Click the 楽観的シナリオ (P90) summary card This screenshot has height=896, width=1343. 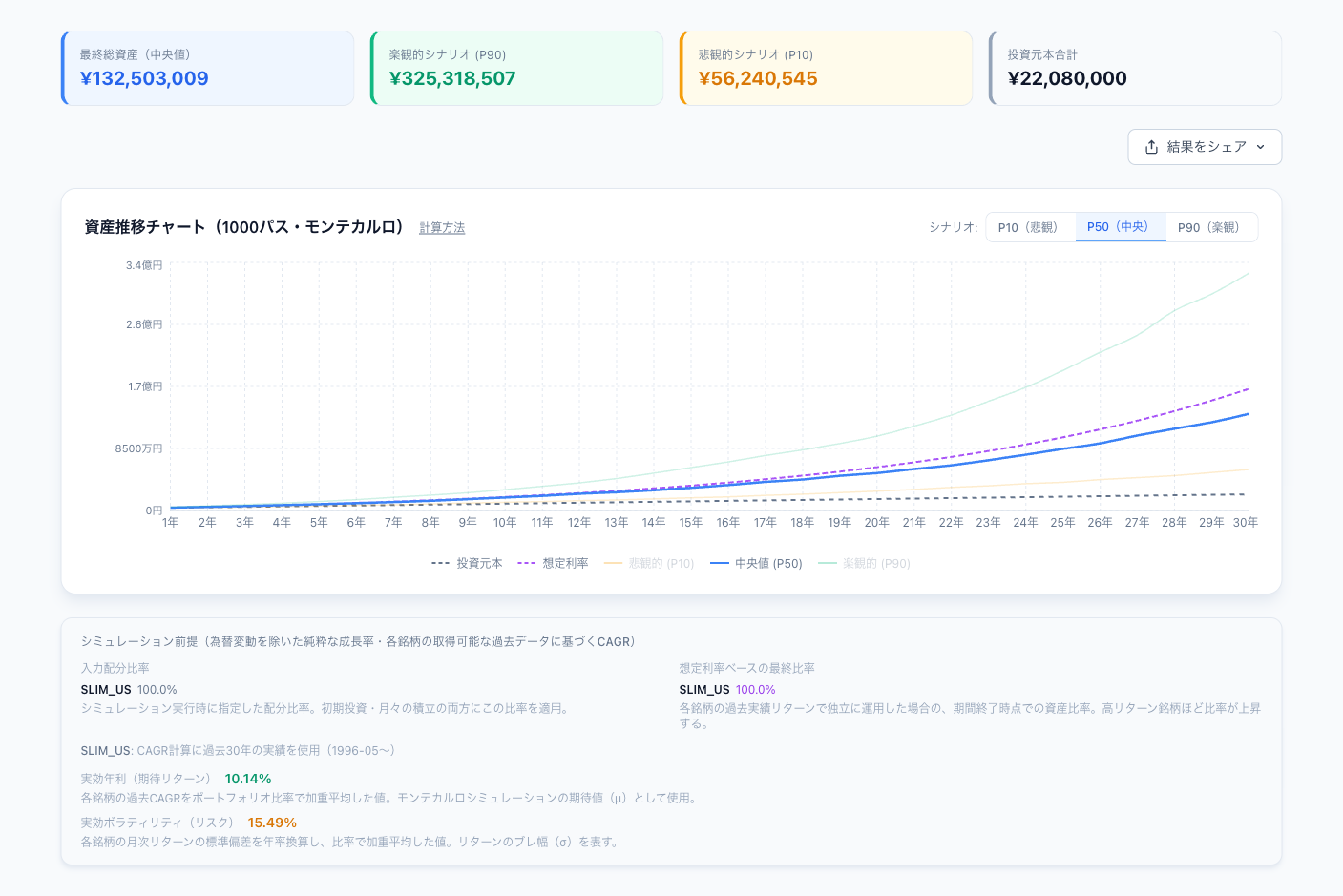pyautogui.click(x=516, y=68)
